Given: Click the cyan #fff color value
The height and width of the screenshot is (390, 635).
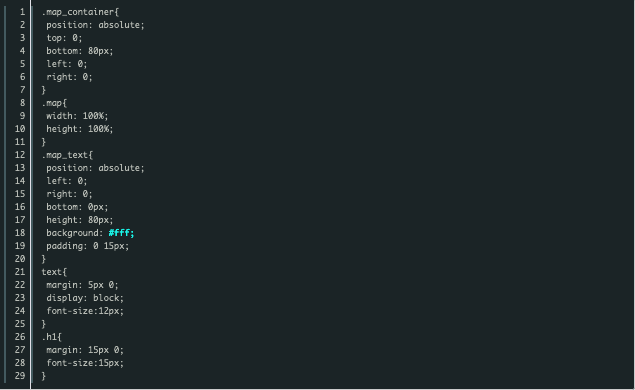Looking at the screenshot, I should [x=121, y=233].
